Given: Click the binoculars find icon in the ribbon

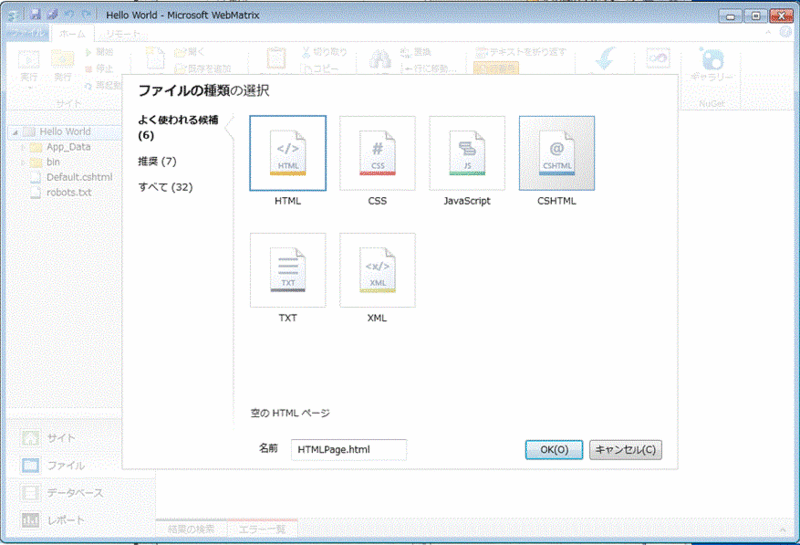Looking at the screenshot, I should point(380,59).
